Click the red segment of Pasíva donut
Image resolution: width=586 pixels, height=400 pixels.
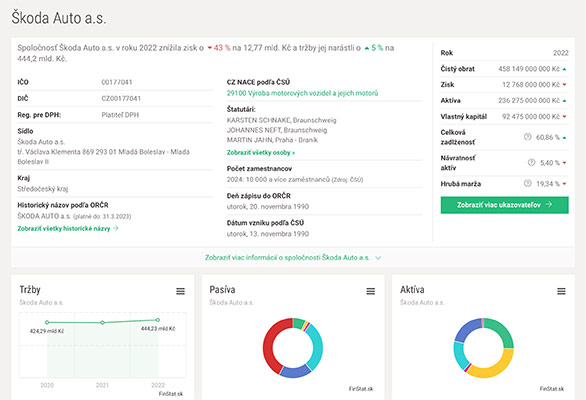268,346
